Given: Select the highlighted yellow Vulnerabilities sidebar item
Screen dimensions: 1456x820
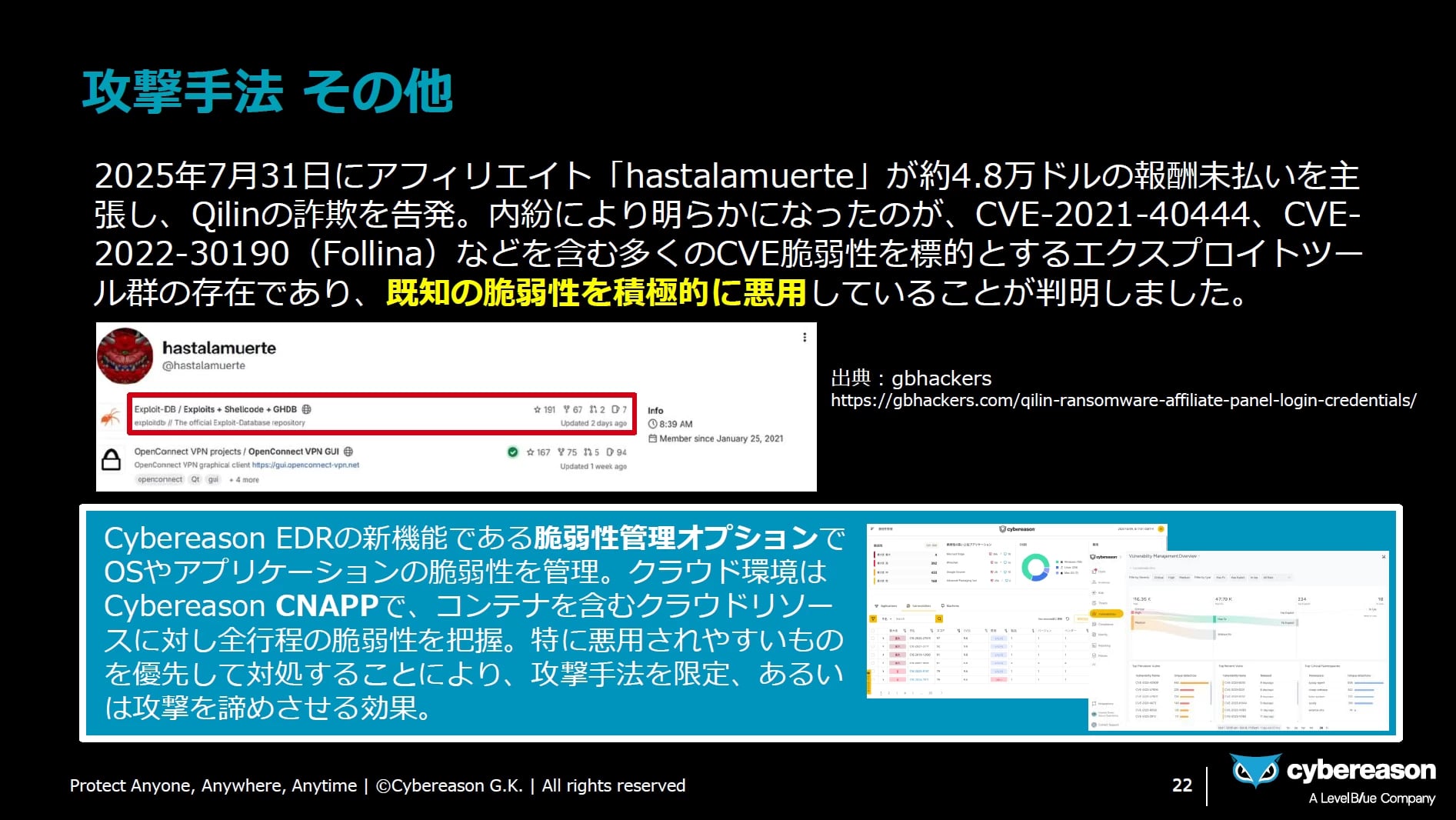Looking at the screenshot, I should click(x=1106, y=614).
